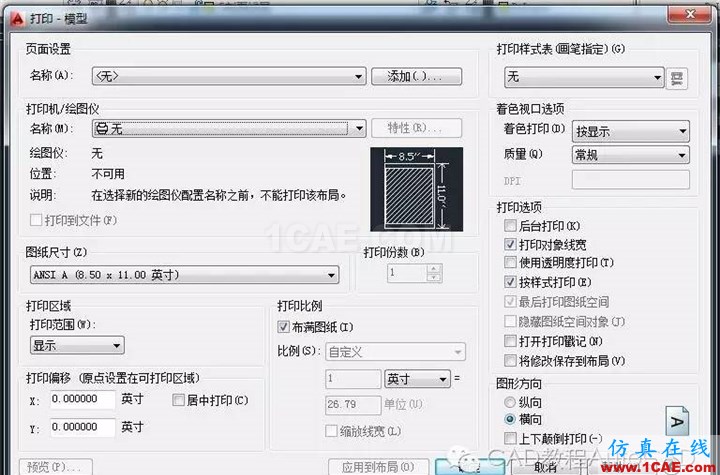Viewport: 720px width, 475px height.
Task: Uncheck 布满图纸 checkbox
Action: click(283, 327)
